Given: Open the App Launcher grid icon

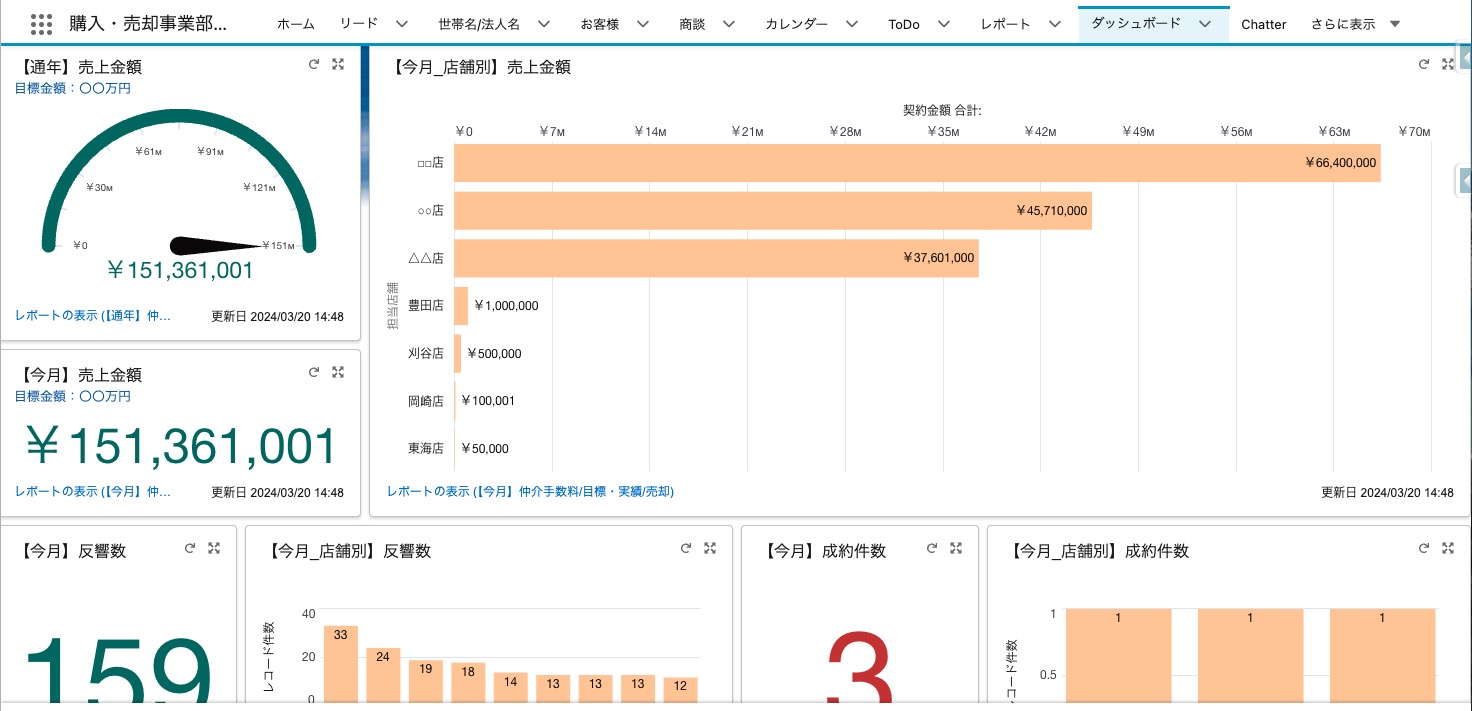Looking at the screenshot, I should point(42,24).
